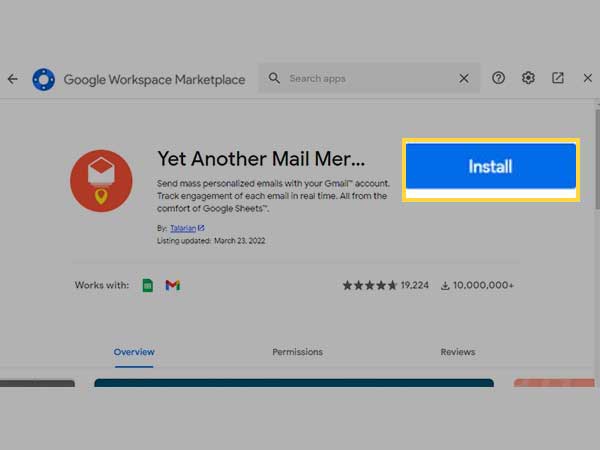600x450 pixels.
Task: Click the search magnifier icon
Action: [274, 78]
